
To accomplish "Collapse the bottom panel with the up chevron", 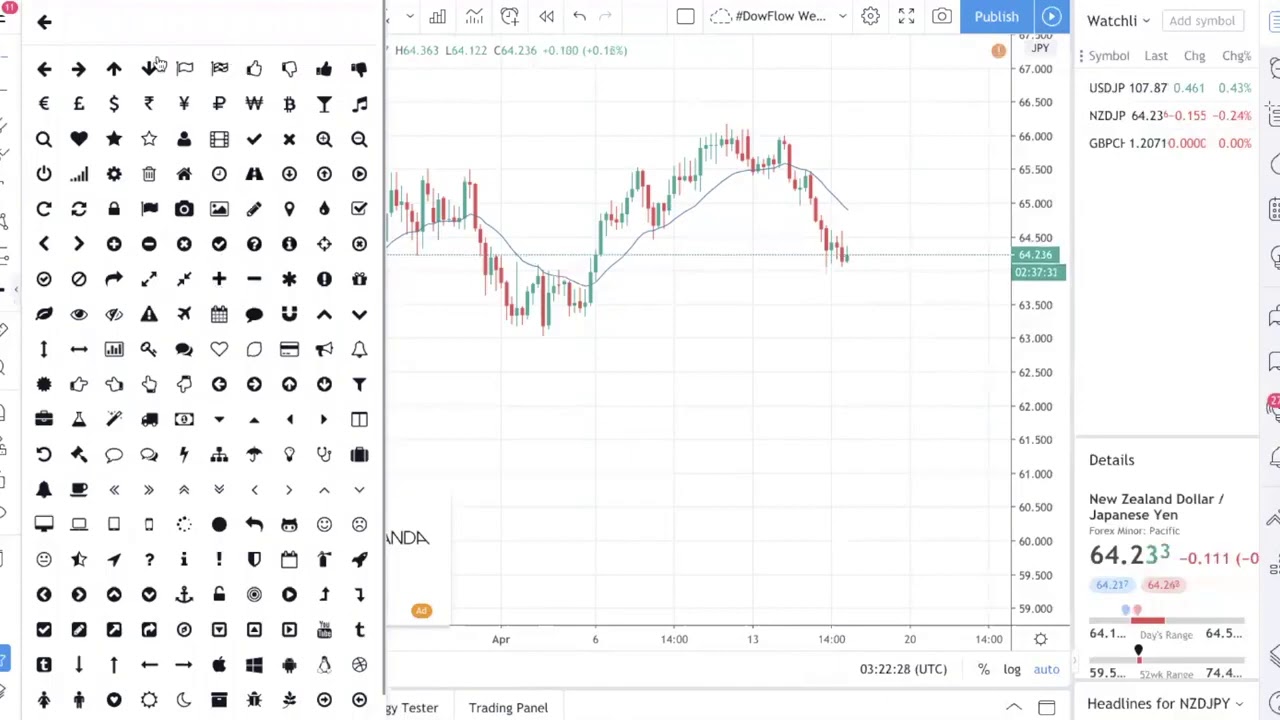I will coord(1013,707).
